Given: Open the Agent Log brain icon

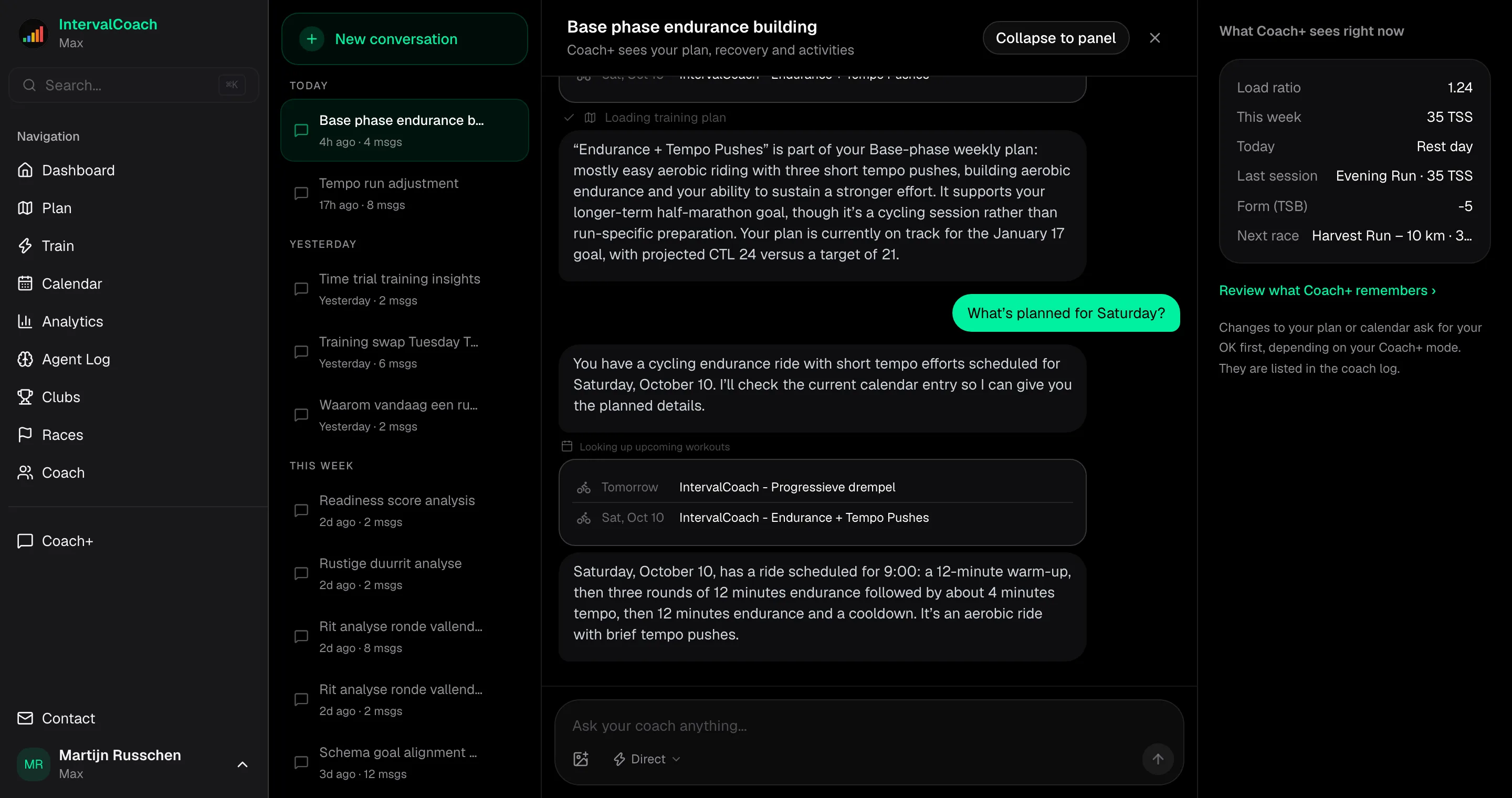Looking at the screenshot, I should 25,359.
